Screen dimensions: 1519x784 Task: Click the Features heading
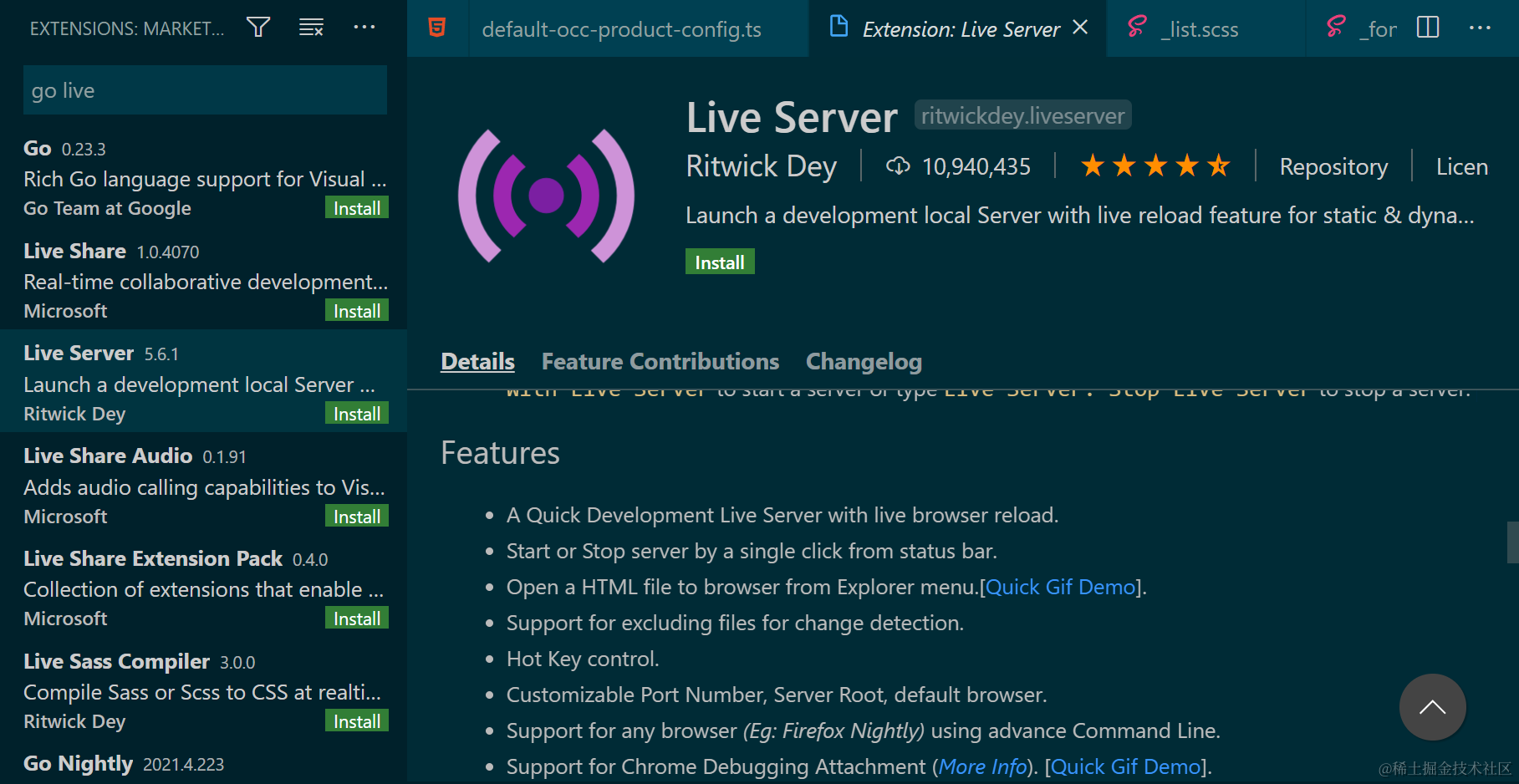tap(500, 453)
